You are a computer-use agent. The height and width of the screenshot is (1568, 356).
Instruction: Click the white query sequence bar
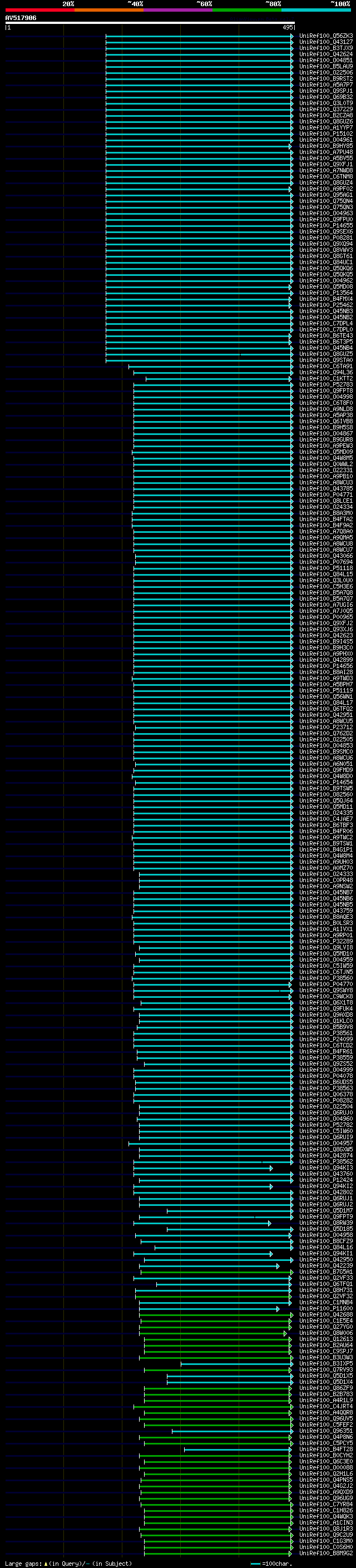(x=150, y=23)
